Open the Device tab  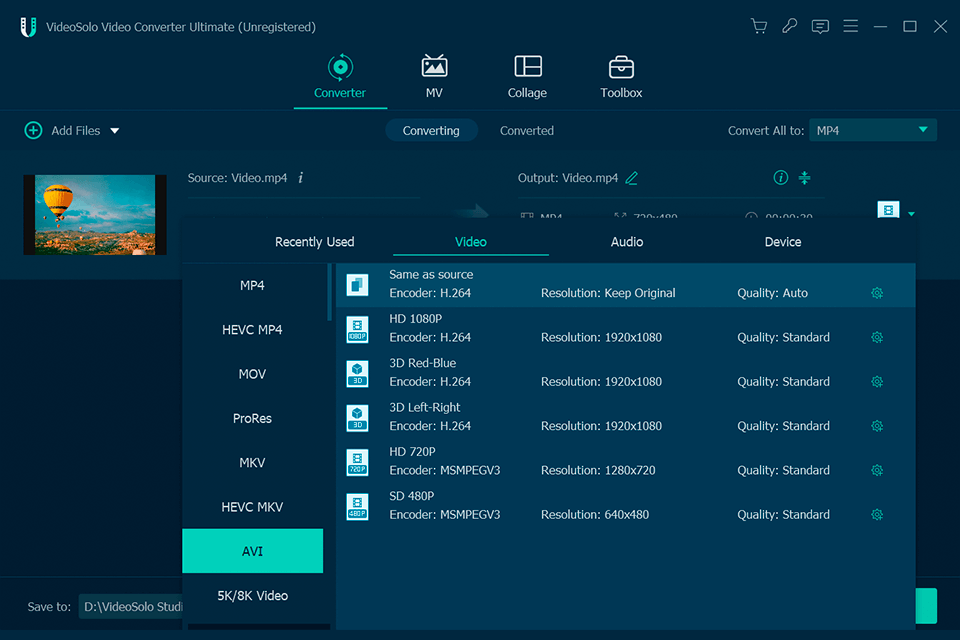tap(782, 241)
